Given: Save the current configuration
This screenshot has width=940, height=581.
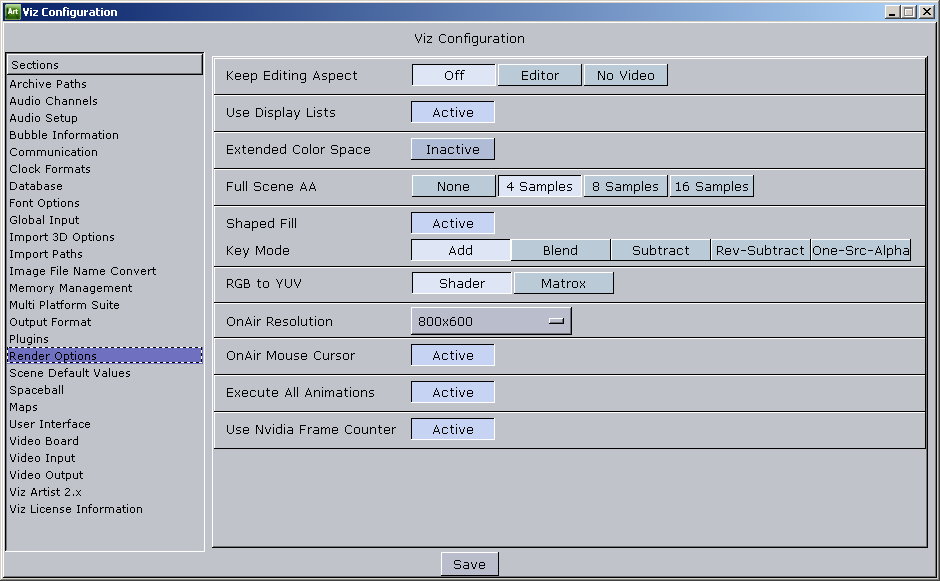Looking at the screenshot, I should click(469, 563).
